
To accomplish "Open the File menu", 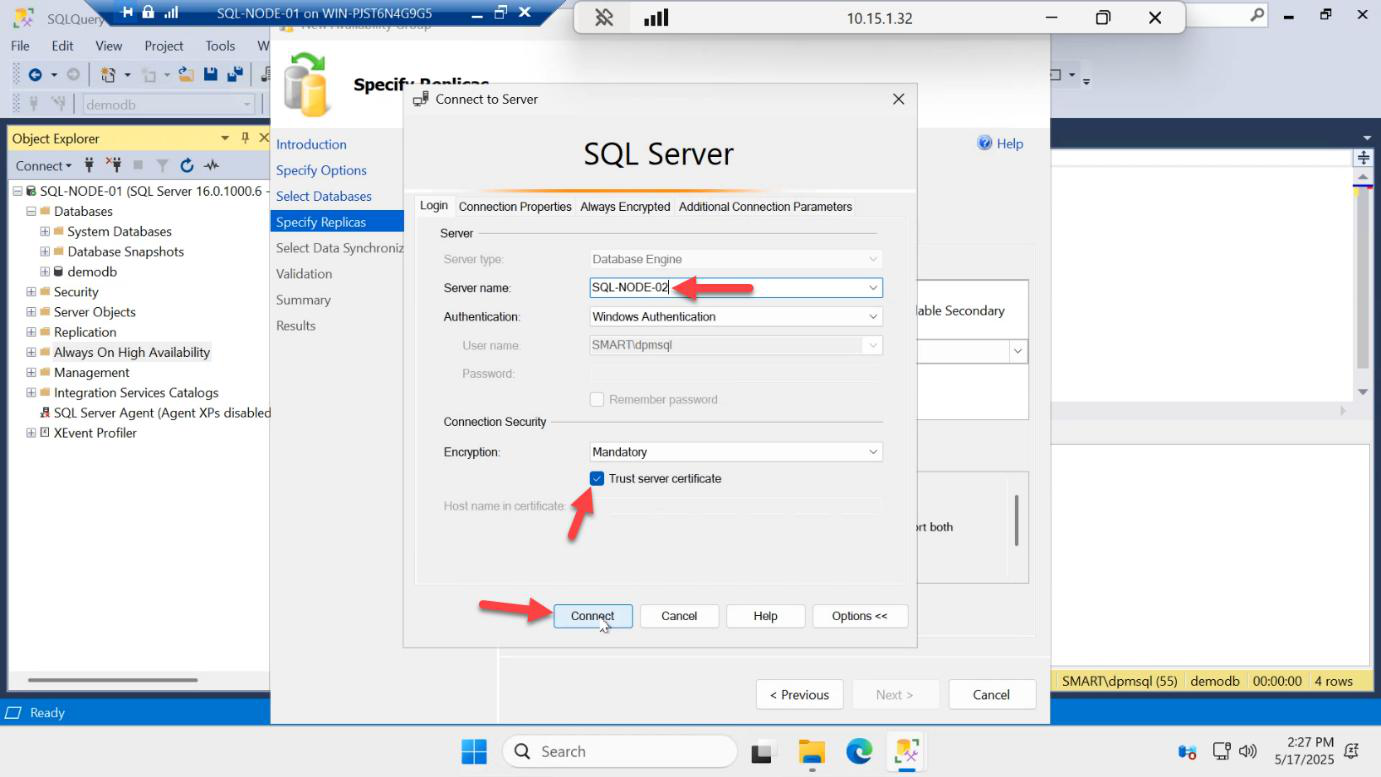I will (x=20, y=46).
